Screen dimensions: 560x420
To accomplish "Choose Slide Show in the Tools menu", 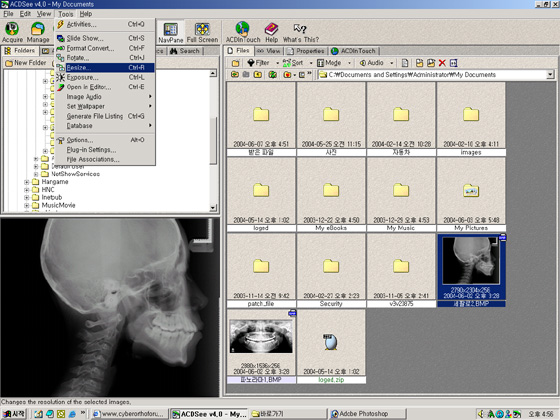I will click(x=105, y=38).
